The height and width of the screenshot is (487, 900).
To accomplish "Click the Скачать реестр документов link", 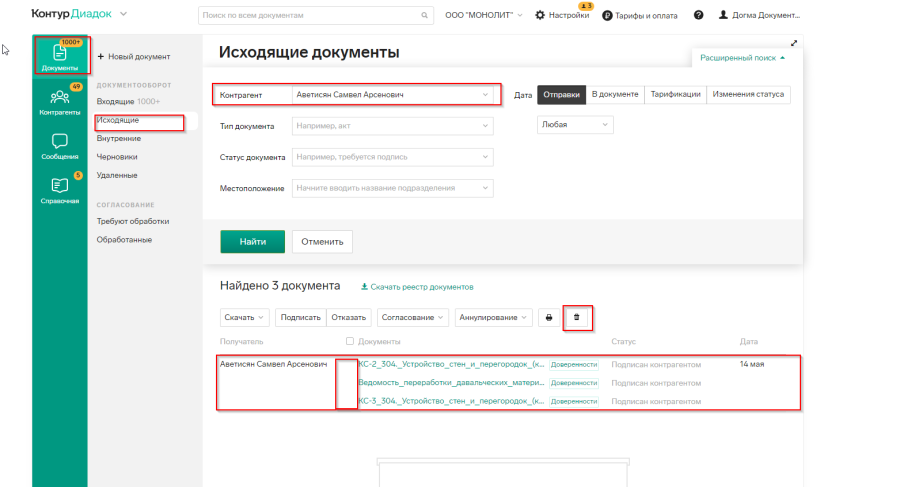I will click(x=421, y=287).
